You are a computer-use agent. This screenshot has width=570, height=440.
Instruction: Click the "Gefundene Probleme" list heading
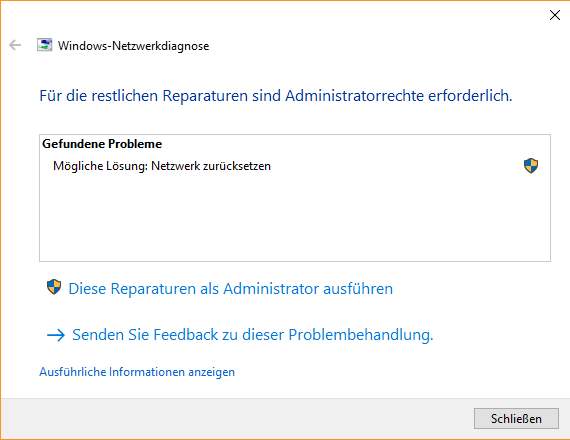(x=102, y=144)
